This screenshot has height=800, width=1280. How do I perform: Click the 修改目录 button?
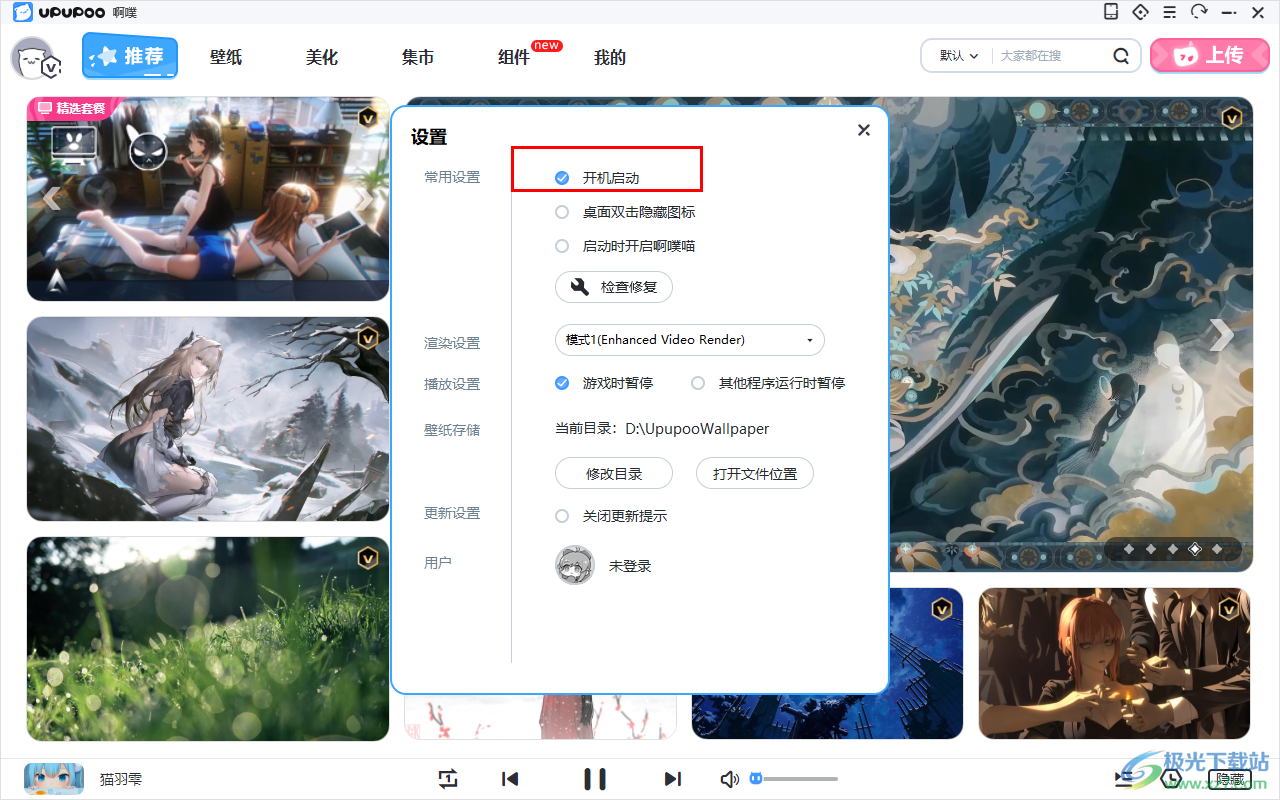[x=614, y=474]
